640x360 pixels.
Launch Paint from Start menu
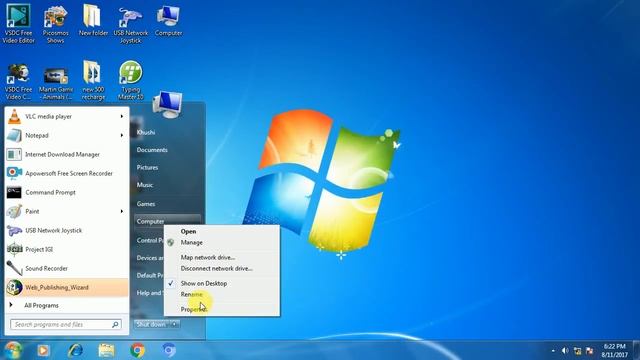(67, 211)
